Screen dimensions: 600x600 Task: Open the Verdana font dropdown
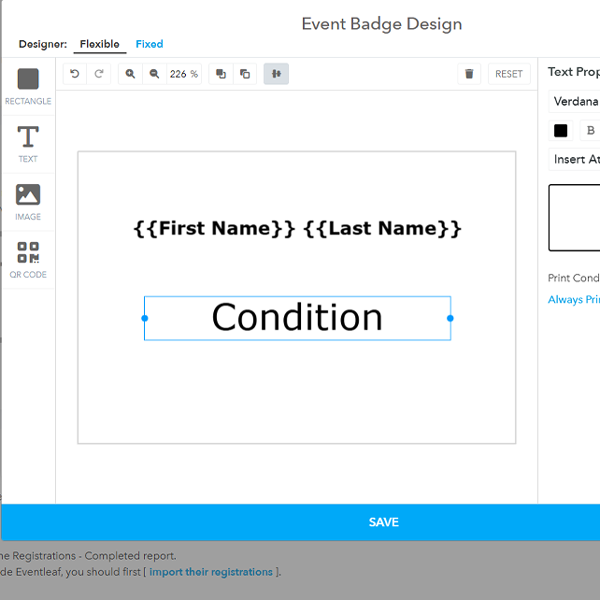click(575, 101)
